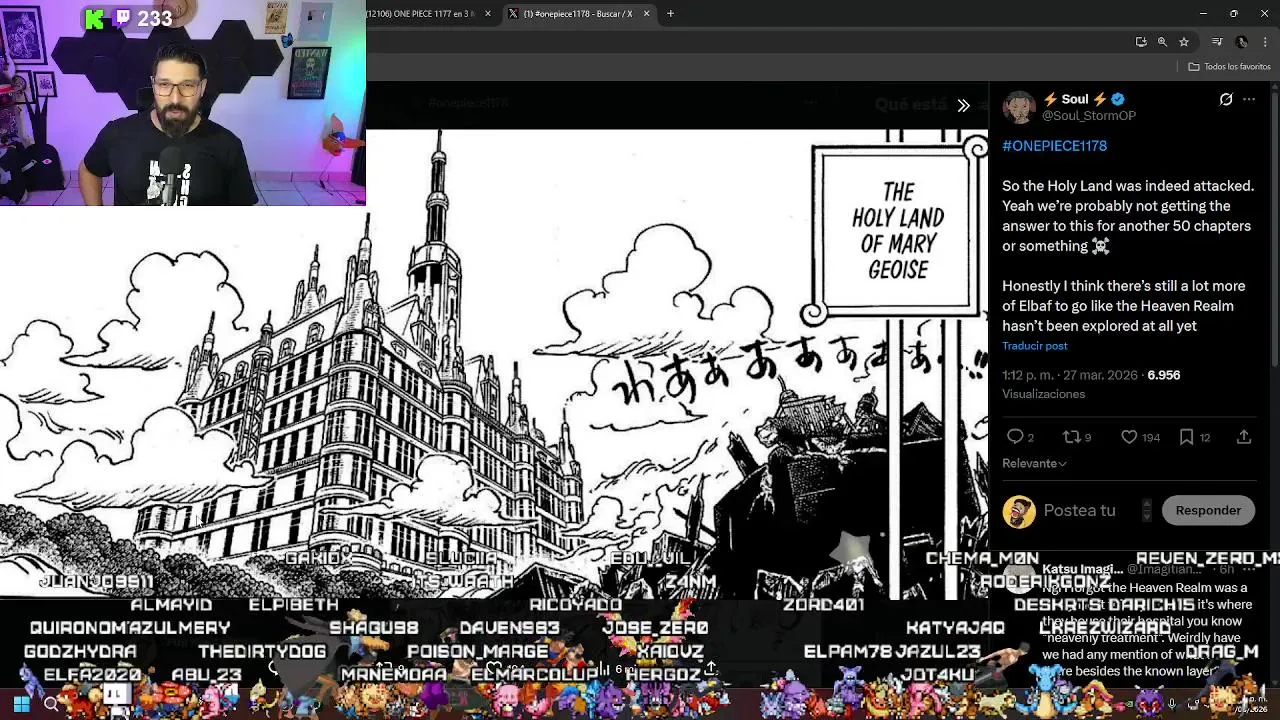This screenshot has width=1280, height=720.
Task: Open Soul's profile avatar
Action: [x=1019, y=107]
